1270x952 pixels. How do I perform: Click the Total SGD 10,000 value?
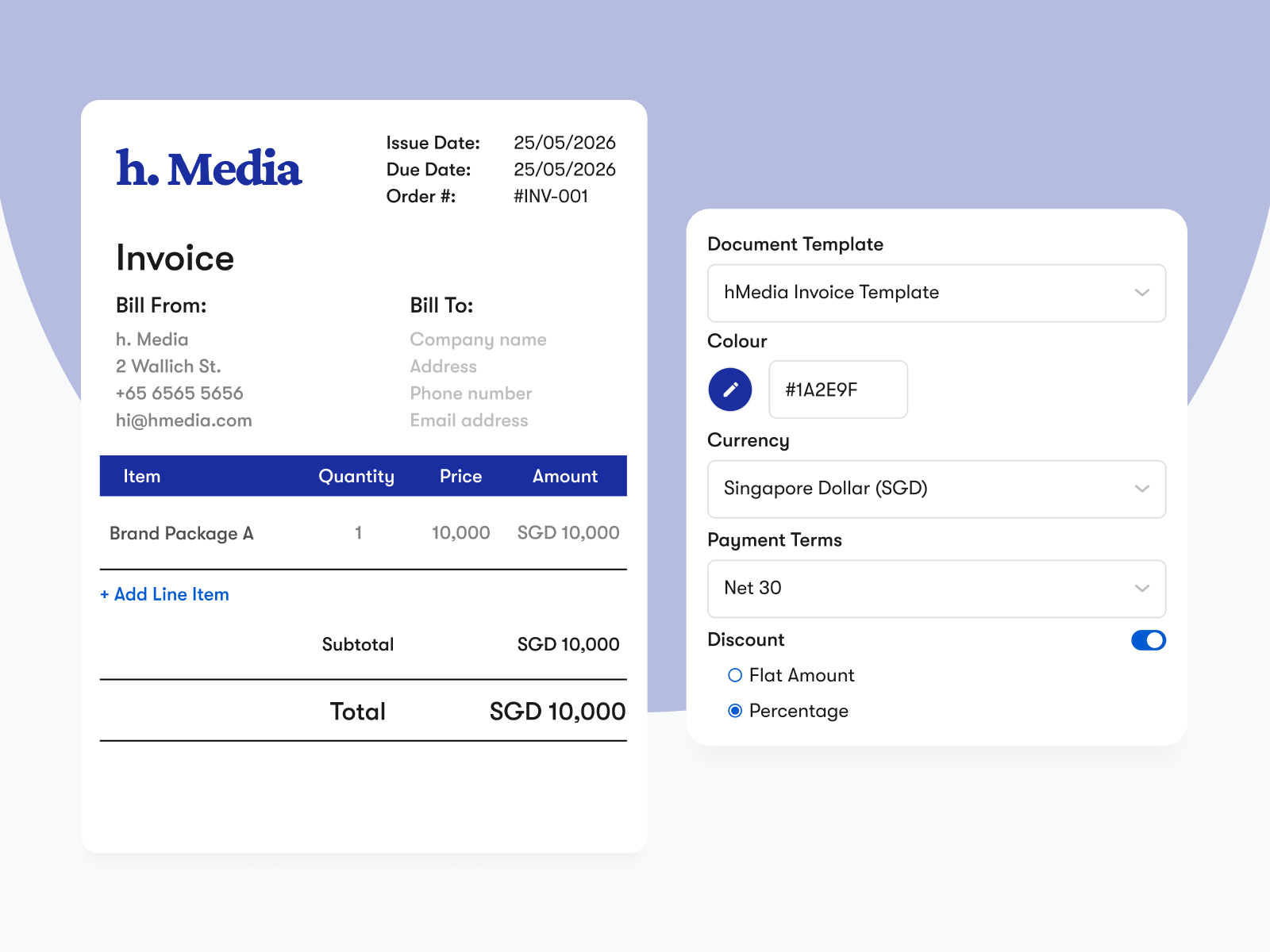point(557,712)
